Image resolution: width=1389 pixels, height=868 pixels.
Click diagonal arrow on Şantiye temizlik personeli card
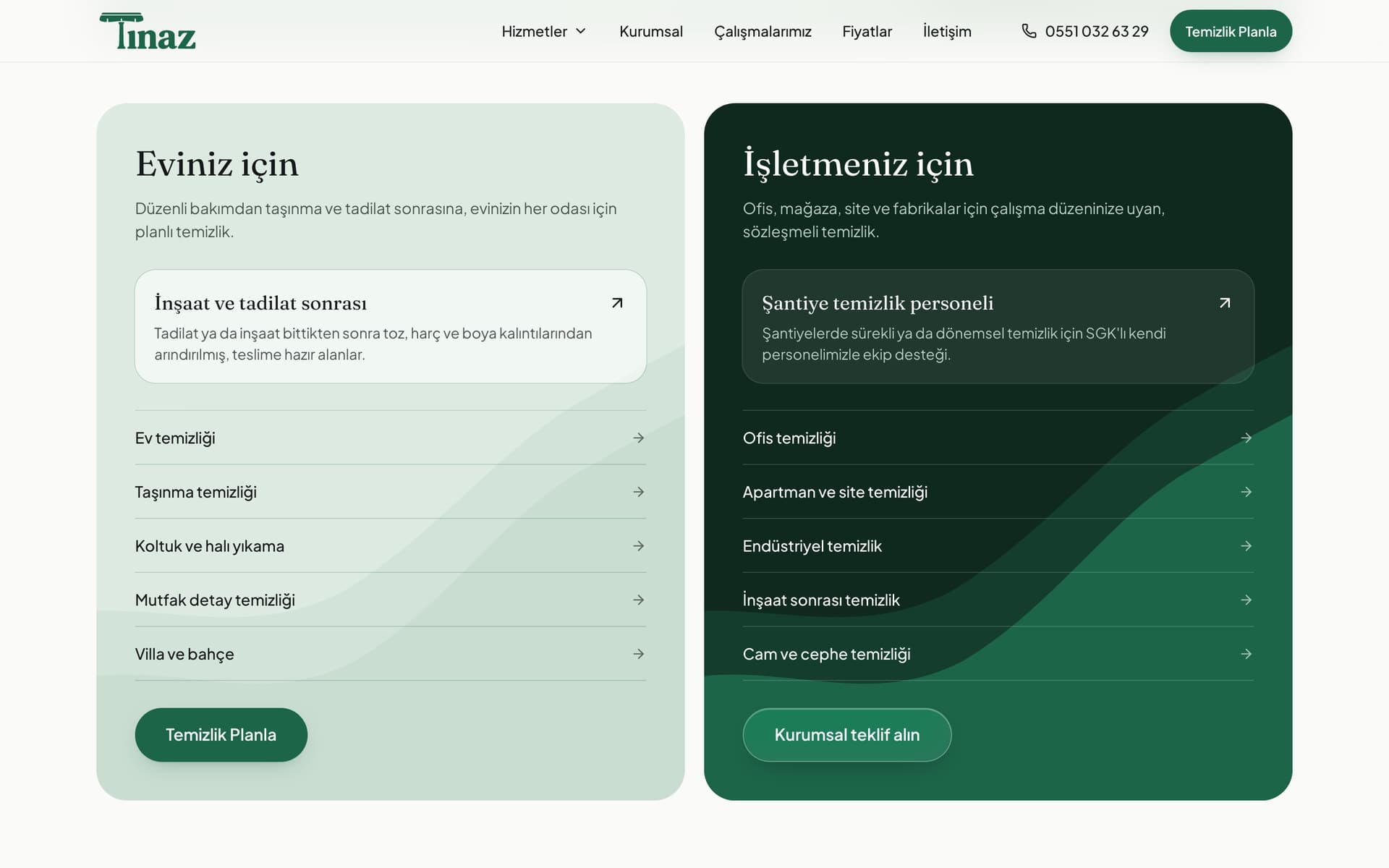click(1225, 303)
